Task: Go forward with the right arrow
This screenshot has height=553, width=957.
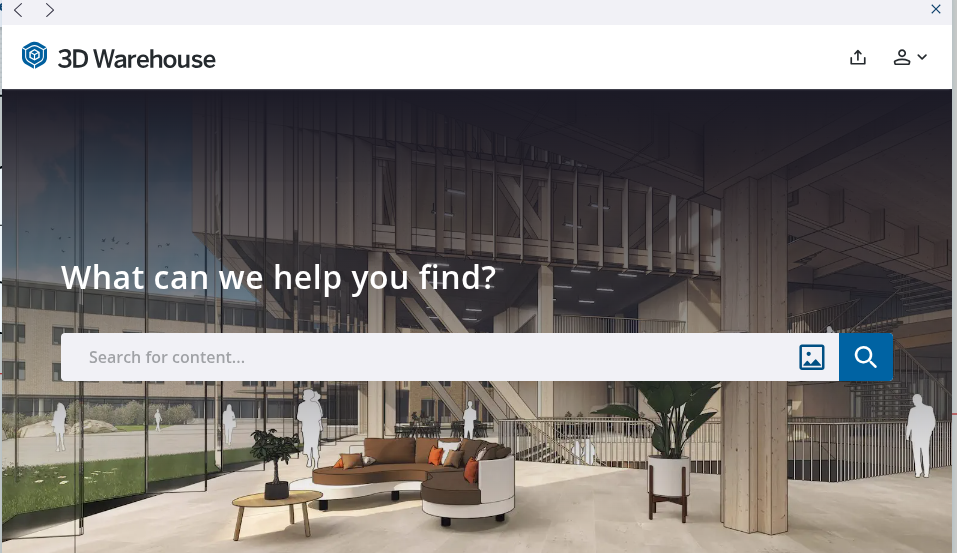Action: (50, 10)
